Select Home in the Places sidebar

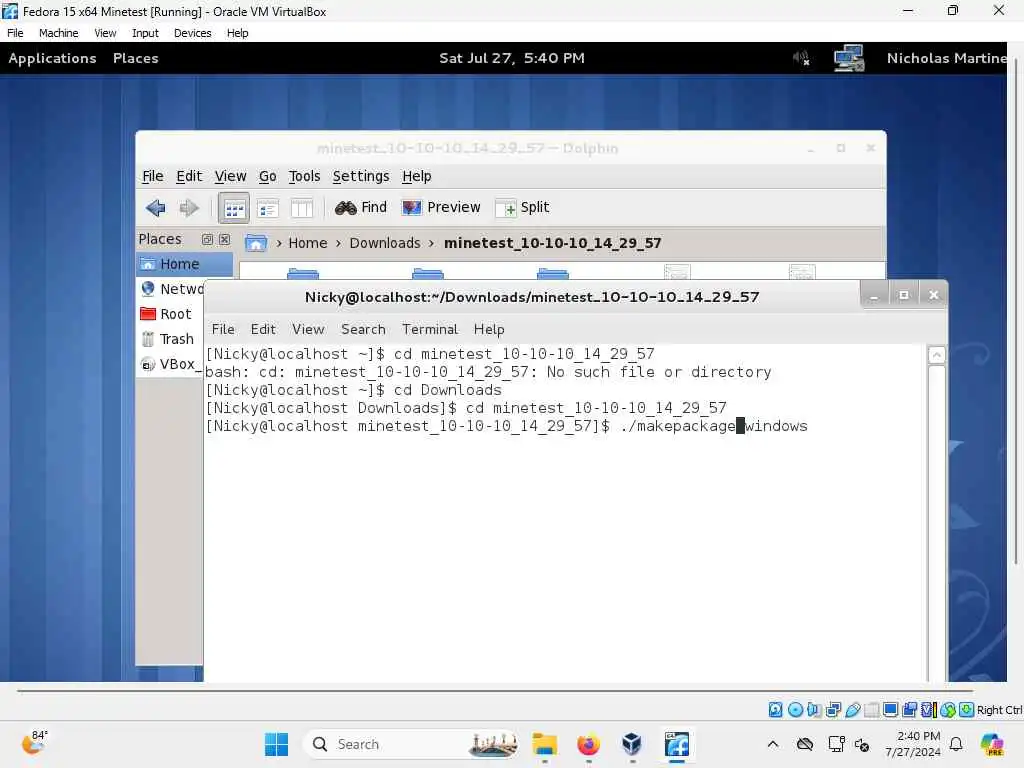pyautogui.click(x=184, y=264)
